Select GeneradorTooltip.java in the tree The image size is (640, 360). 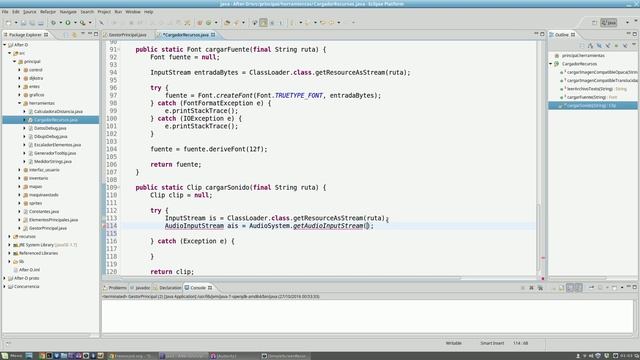point(55,153)
